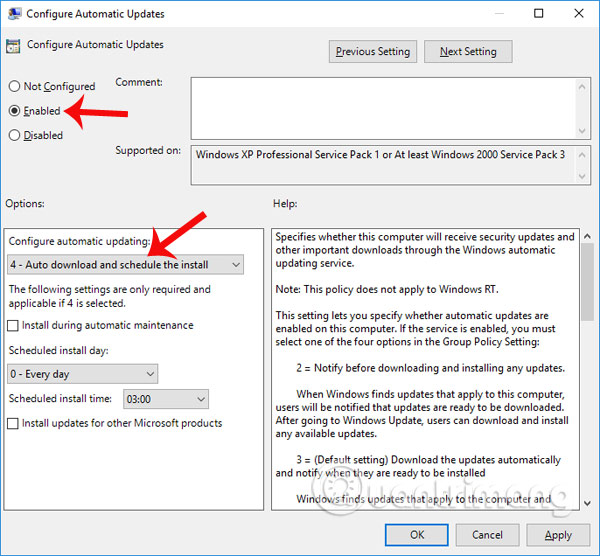Click 'When Windows finds updates that apply' paragraph
The image size is (600, 556).
click(x=422, y=414)
